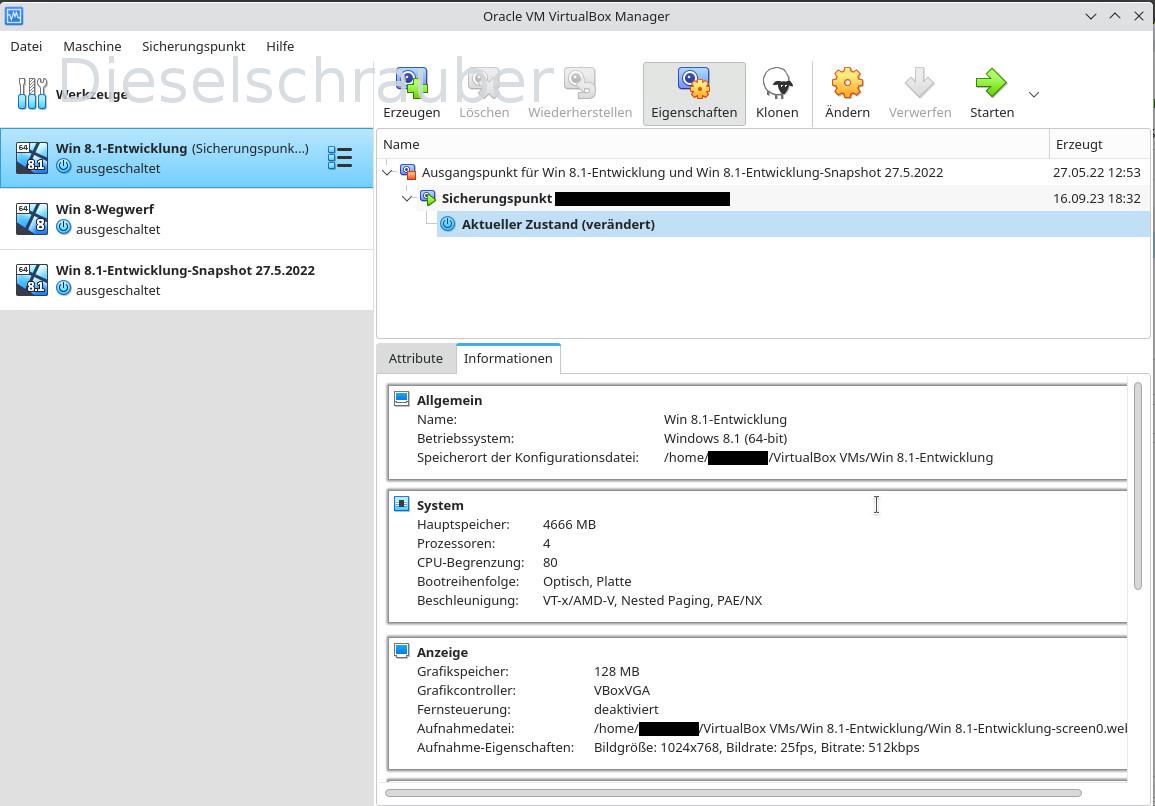Collapse the Ausgangspunkt snapshot tree node

(387, 172)
